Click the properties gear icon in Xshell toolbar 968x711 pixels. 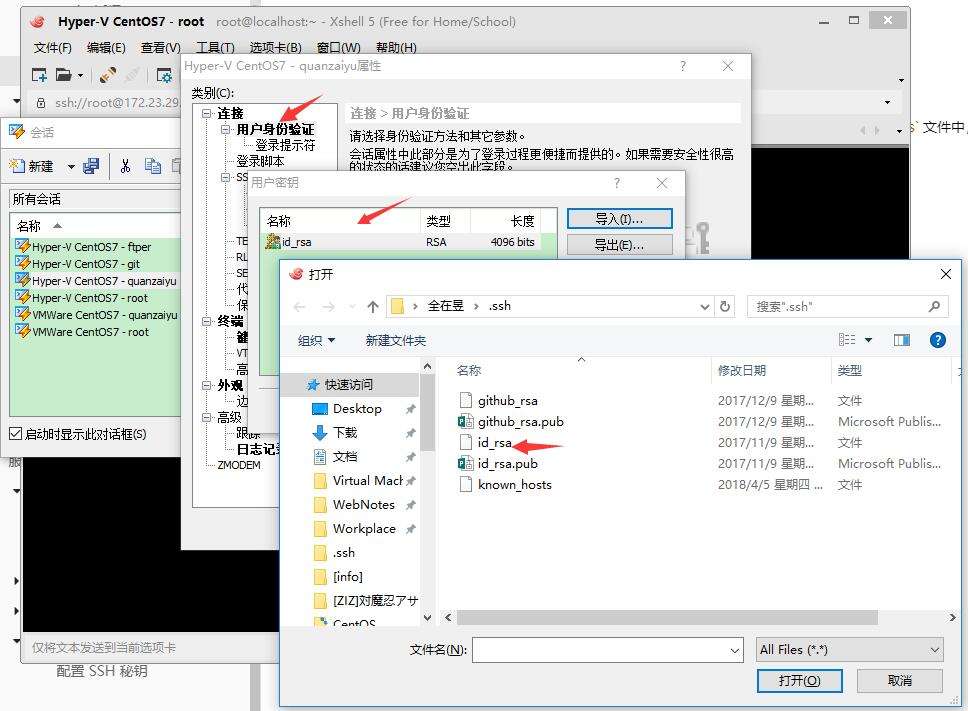(164, 75)
